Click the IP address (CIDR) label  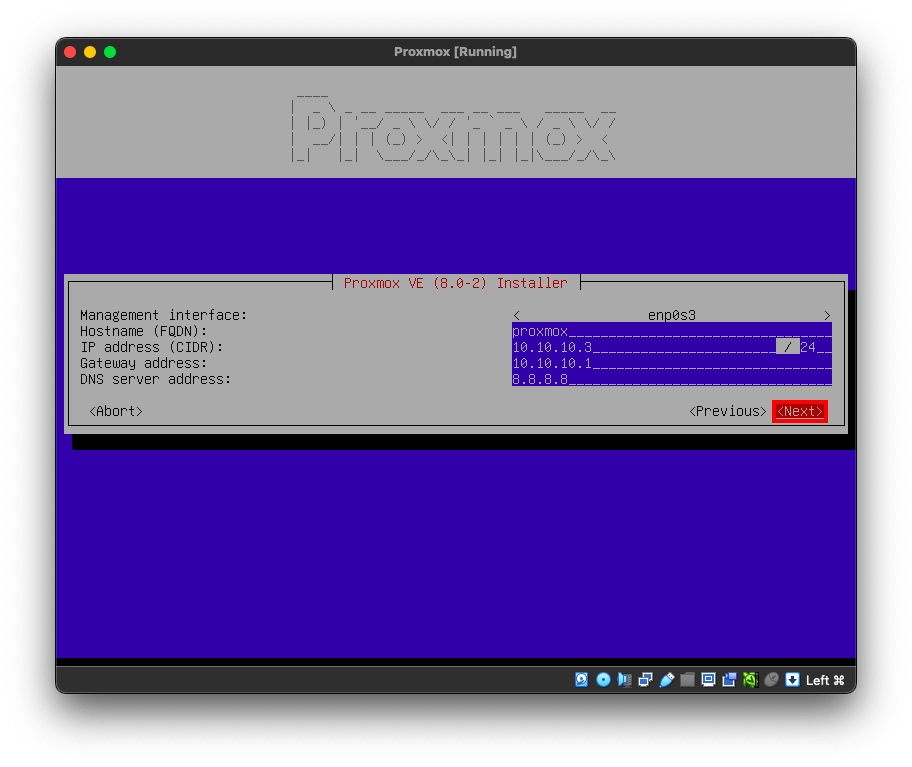151,347
